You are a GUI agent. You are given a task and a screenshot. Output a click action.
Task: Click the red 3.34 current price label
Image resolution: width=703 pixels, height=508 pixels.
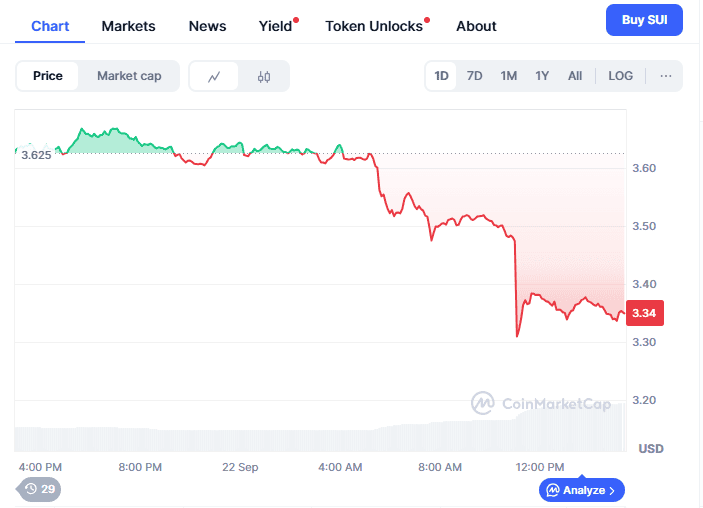(x=644, y=313)
